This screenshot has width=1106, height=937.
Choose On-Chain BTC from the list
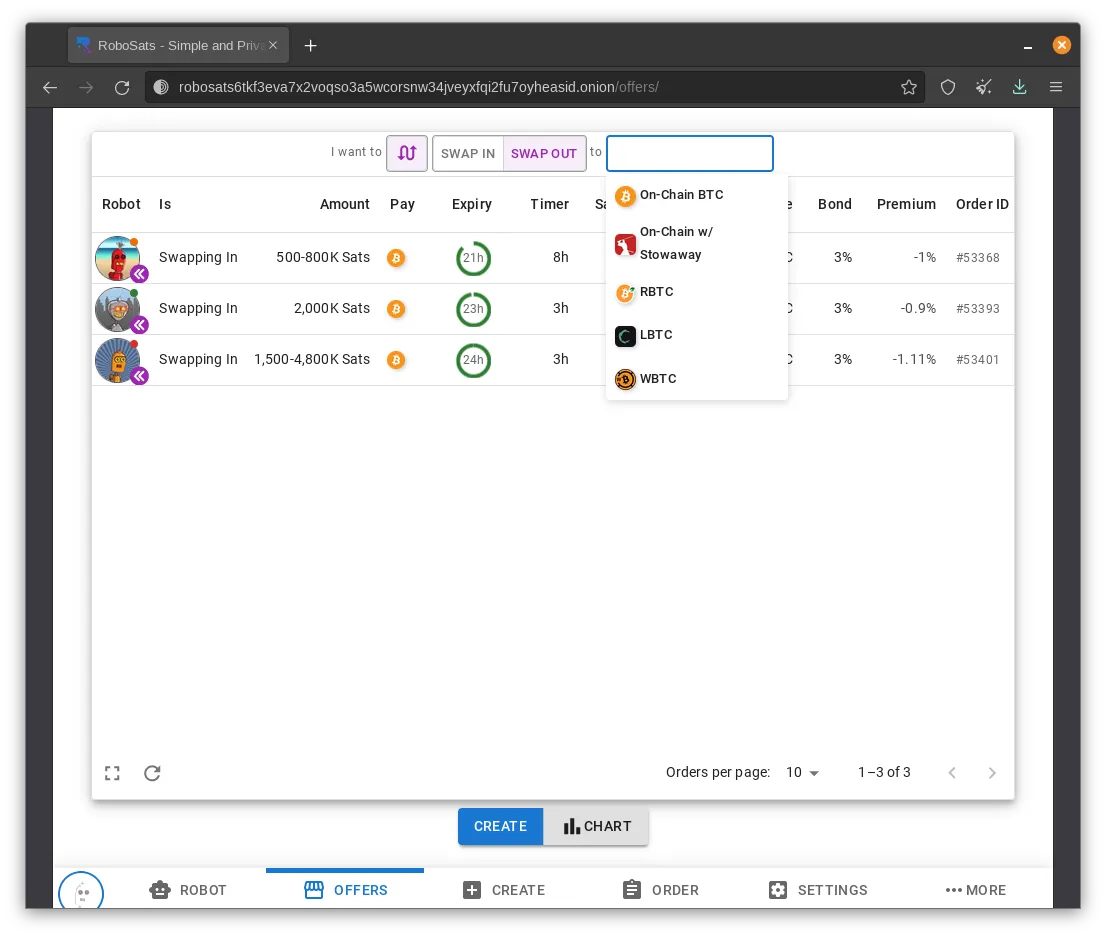tap(696, 195)
